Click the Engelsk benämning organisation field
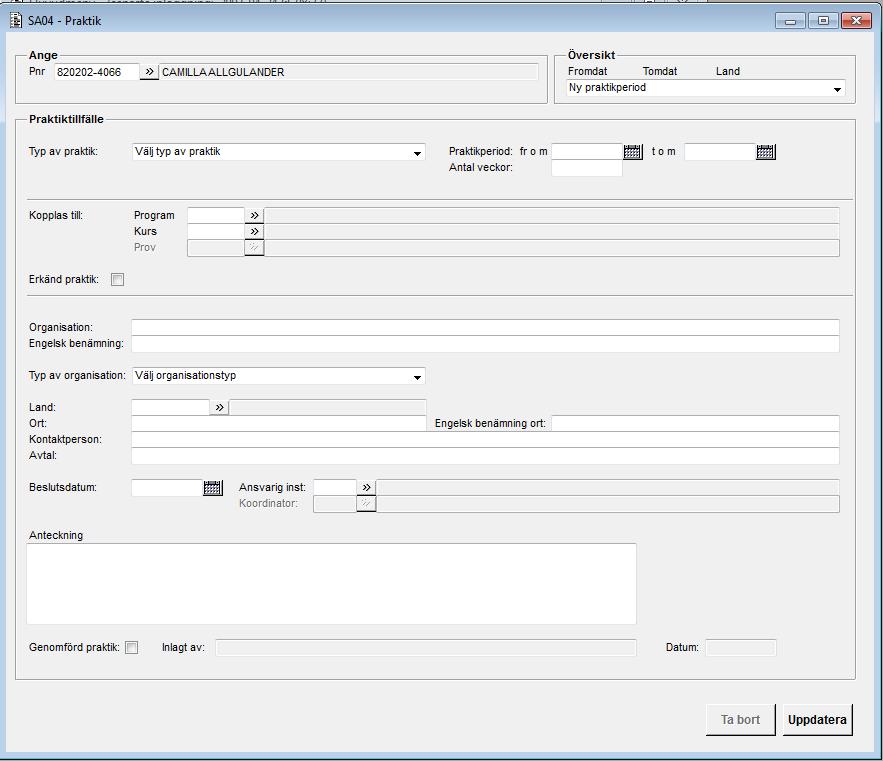Viewport: 883px width, 761px height. pyautogui.click(x=485, y=344)
